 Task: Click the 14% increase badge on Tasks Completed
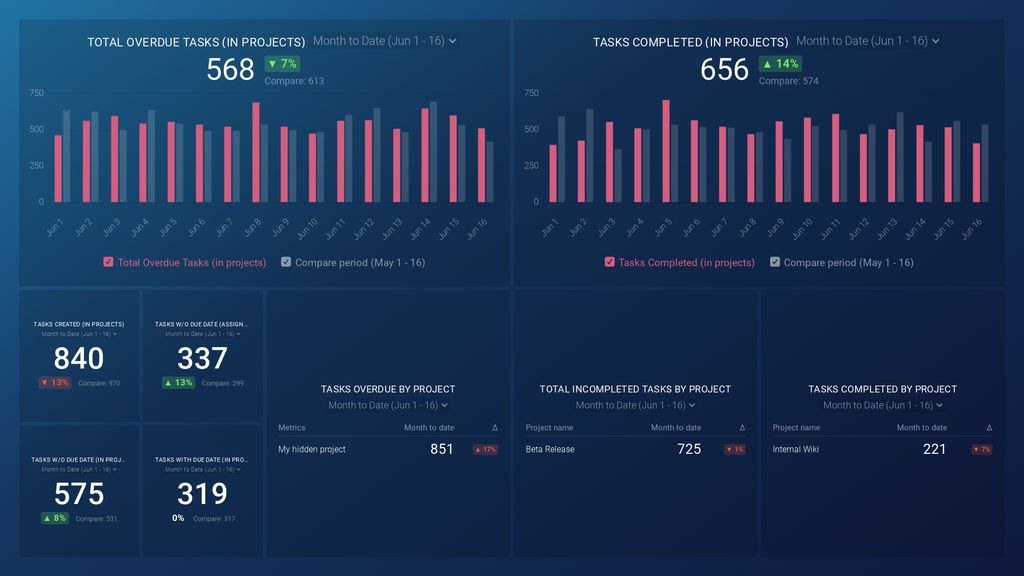tap(780, 64)
